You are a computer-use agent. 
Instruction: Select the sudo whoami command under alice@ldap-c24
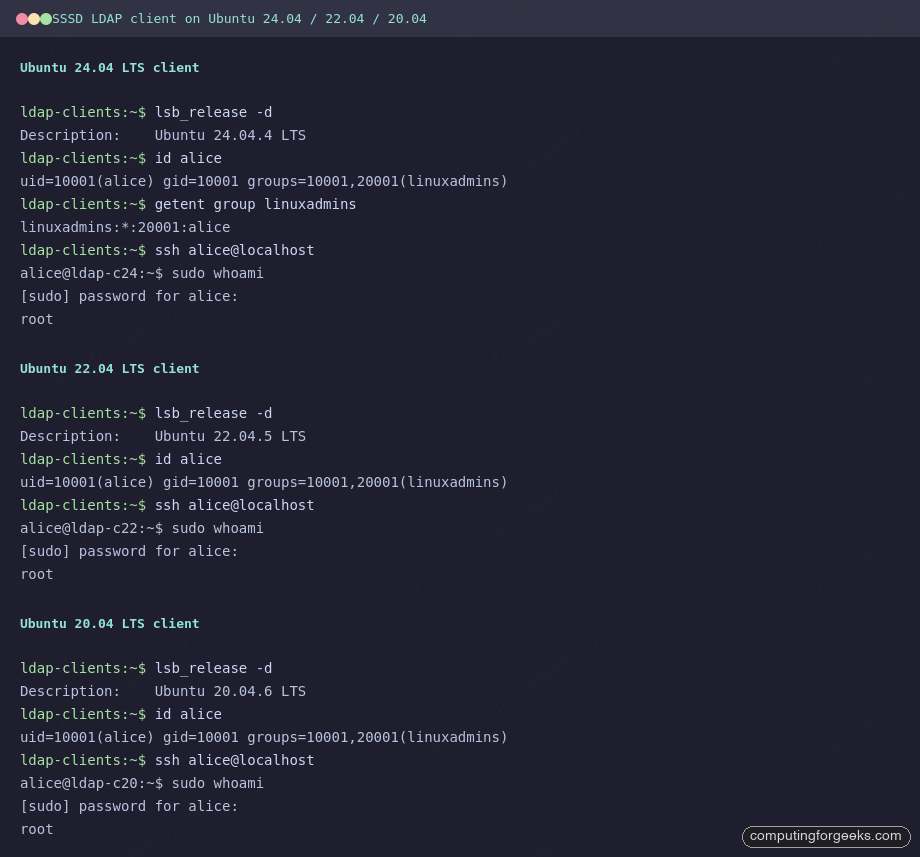(x=217, y=273)
